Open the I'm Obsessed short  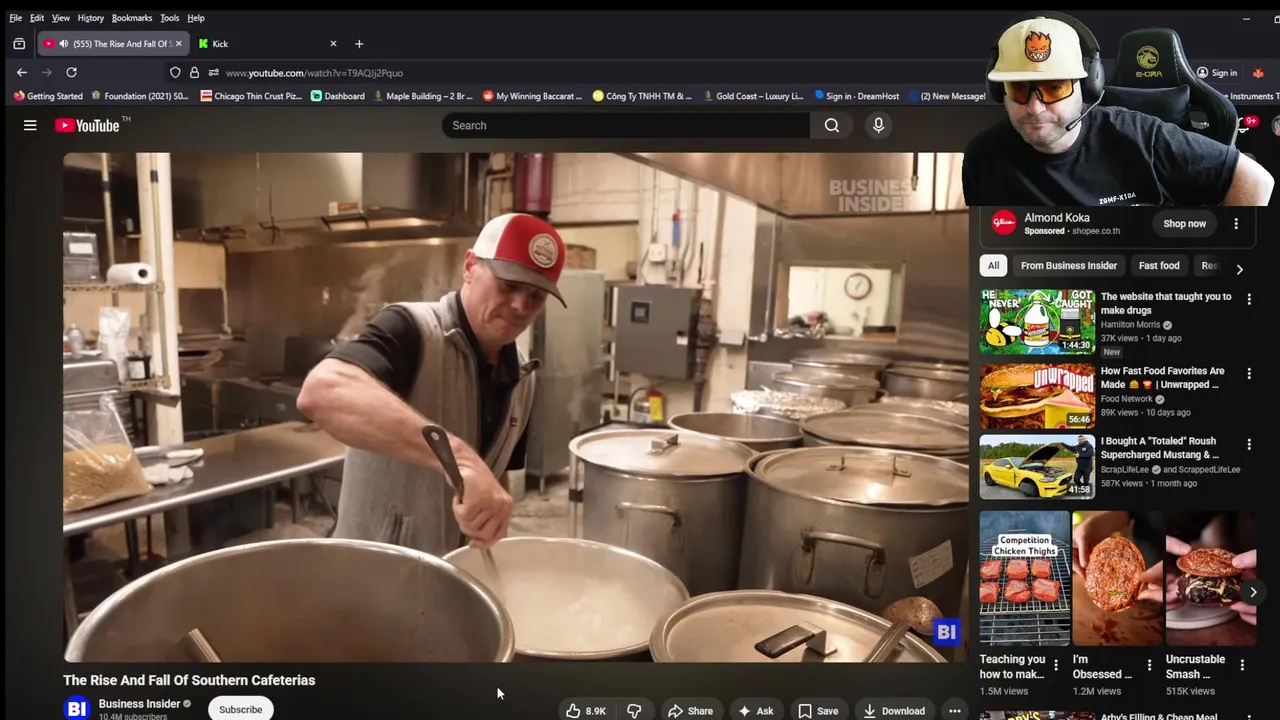[1117, 578]
